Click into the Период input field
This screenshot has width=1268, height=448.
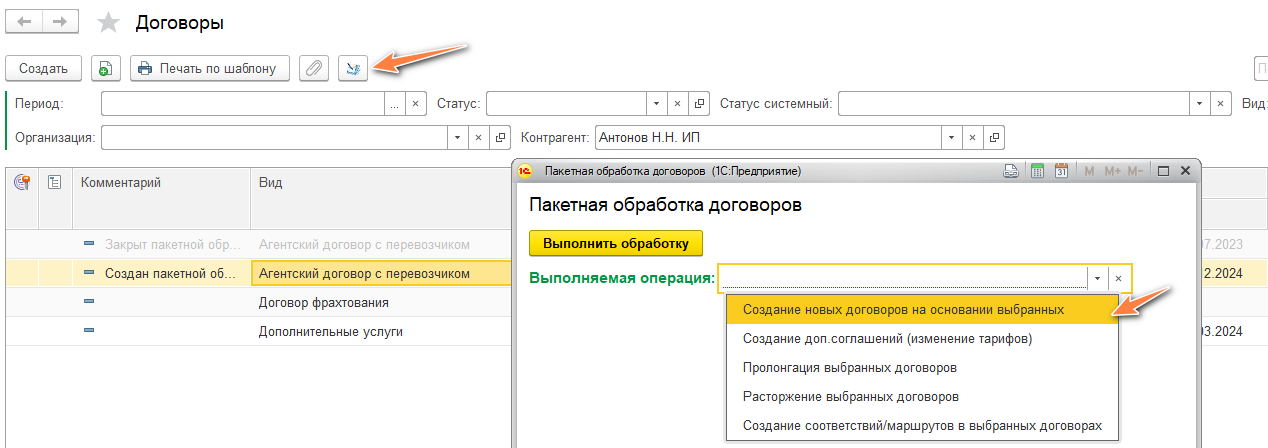(x=243, y=103)
